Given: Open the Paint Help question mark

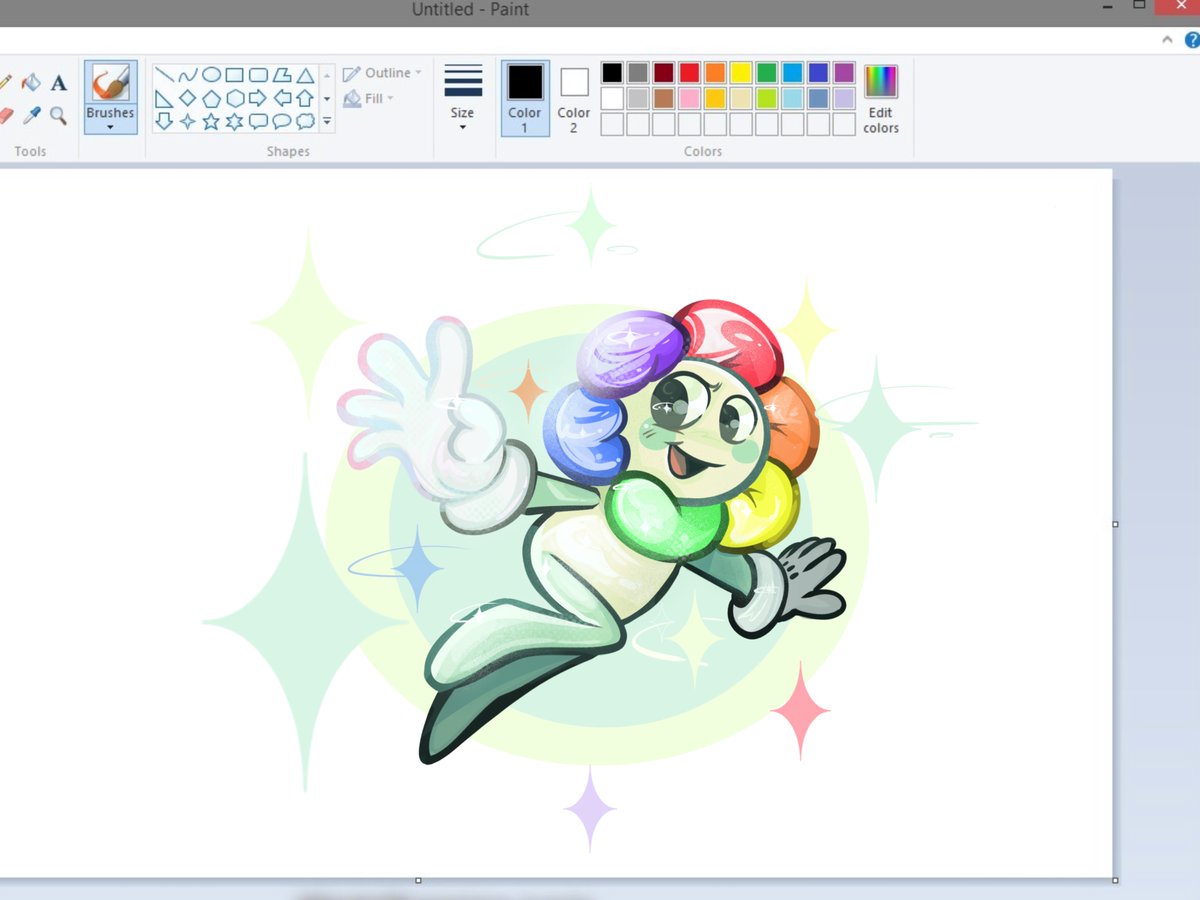Looking at the screenshot, I should click(1192, 40).
